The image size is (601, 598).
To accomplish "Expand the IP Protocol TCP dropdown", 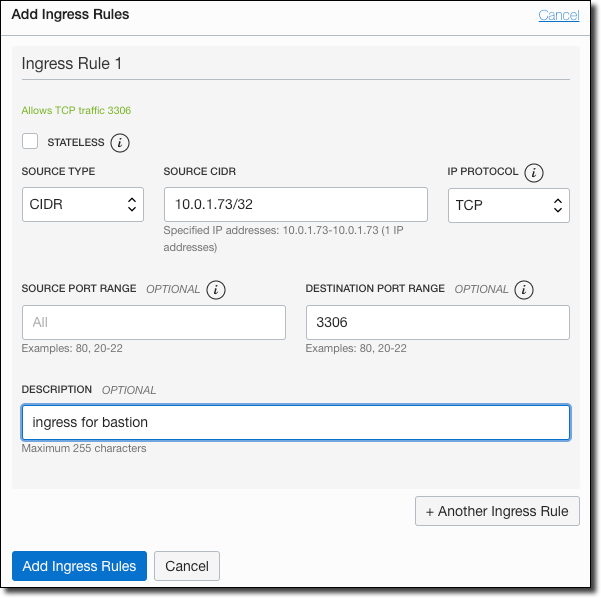I will coord(508,205).
